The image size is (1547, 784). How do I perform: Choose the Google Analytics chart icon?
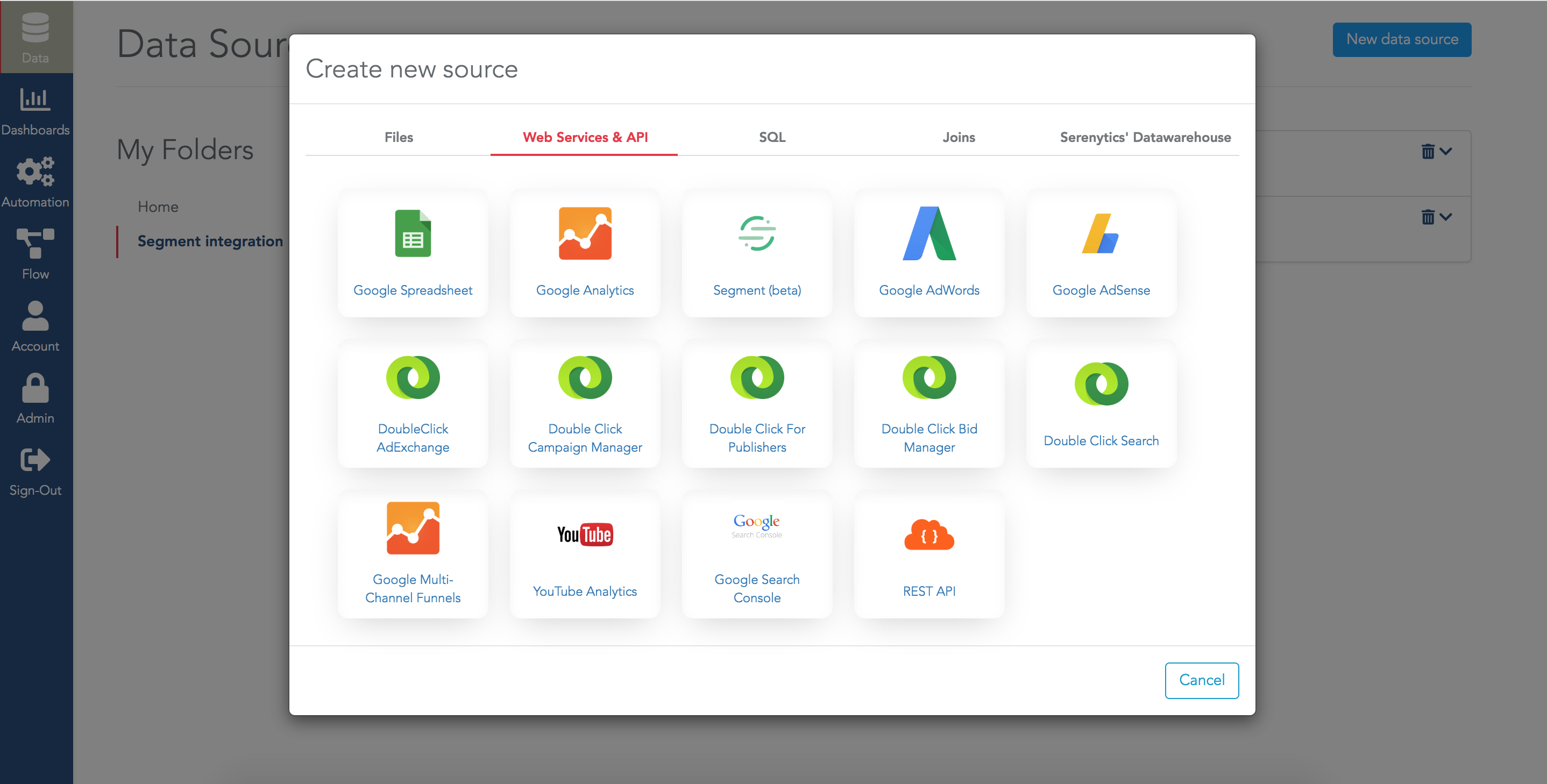(x=585, y=233)
